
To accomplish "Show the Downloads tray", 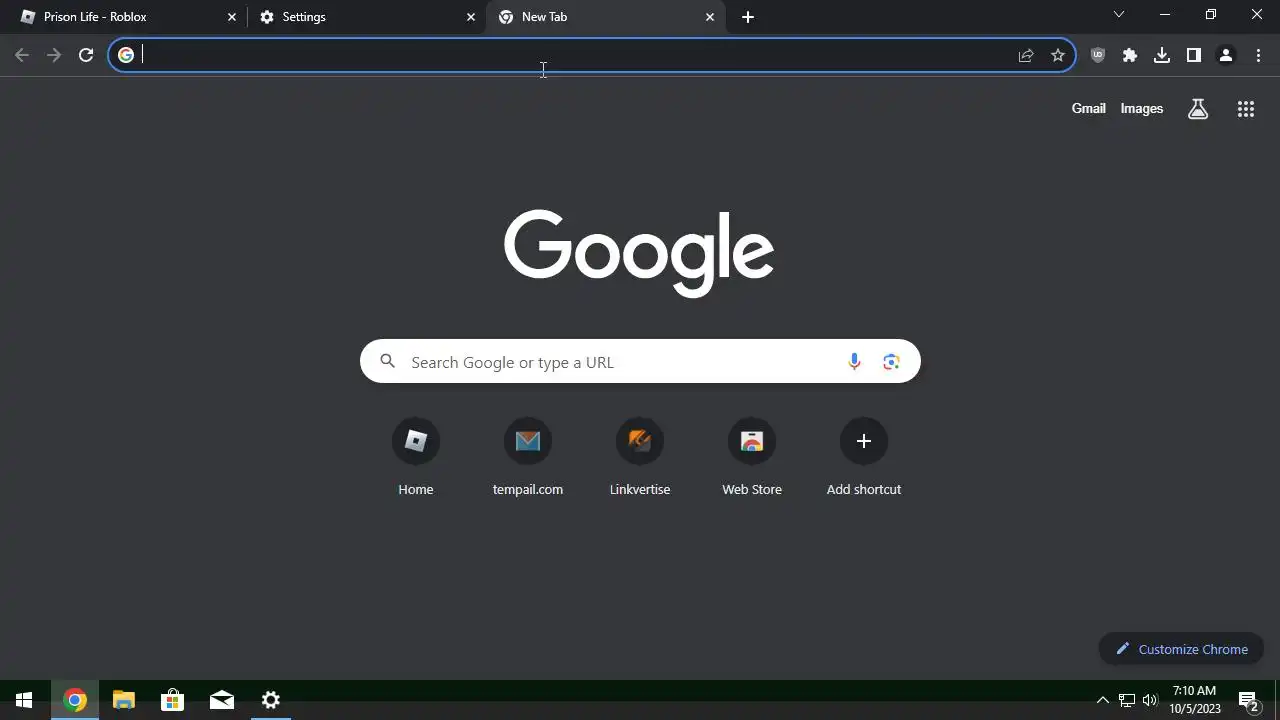I will pos(1162,55).
